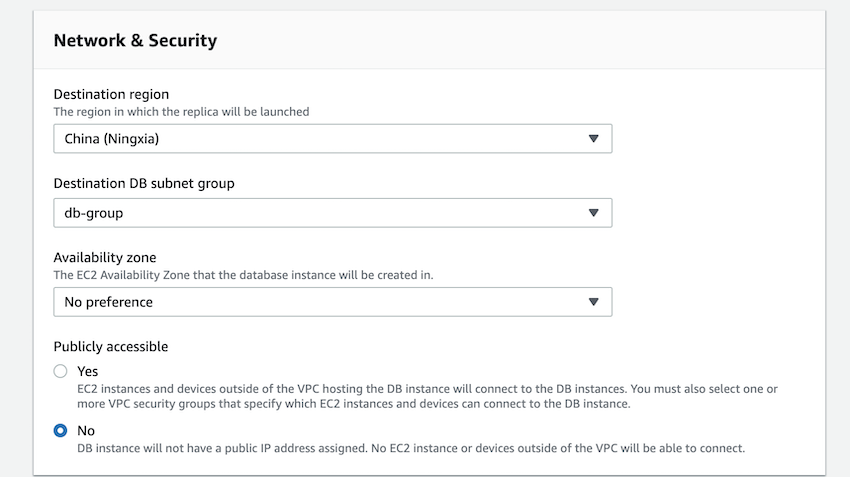Screen dimensions: 850x477
Task: Click the 'No' option label text
Action: [x=86, y=430]
